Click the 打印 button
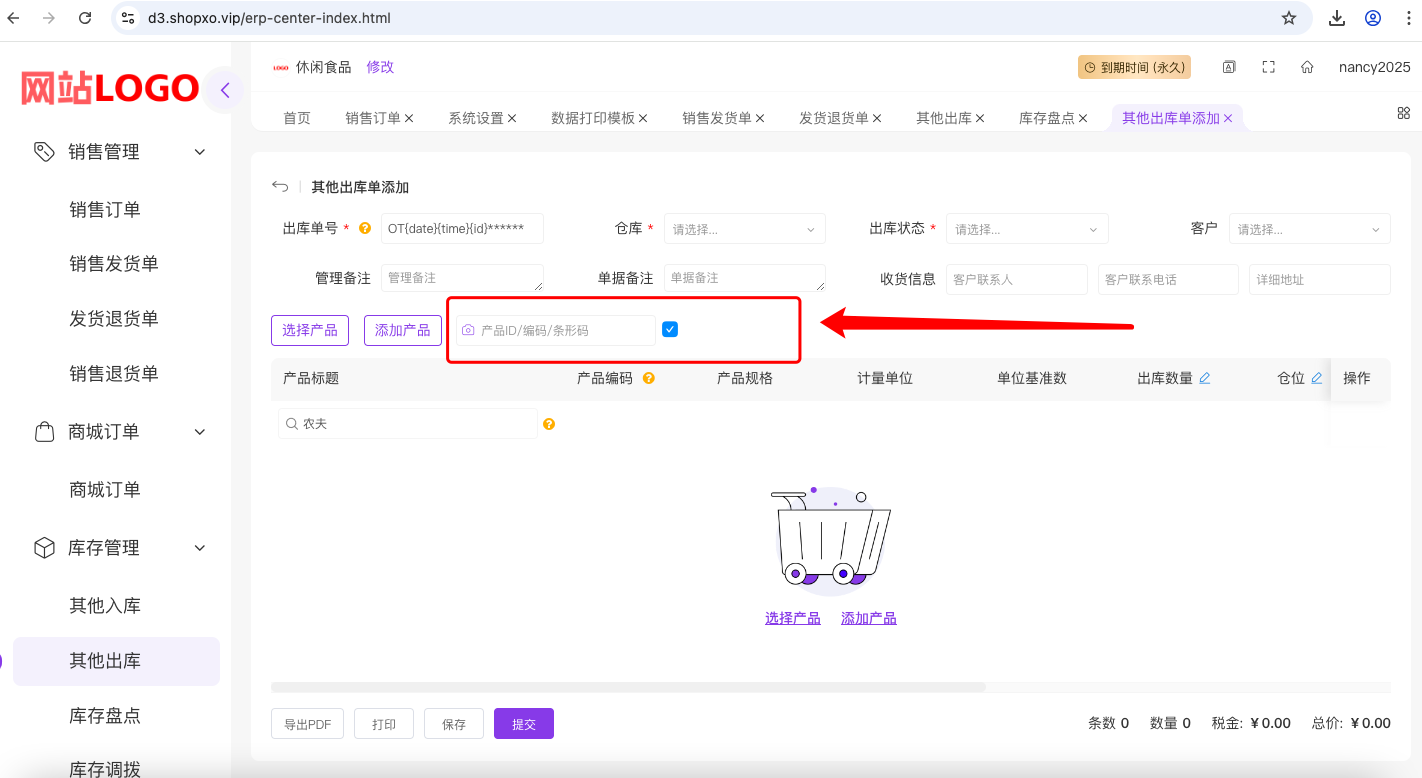This screenshot has width=1422, height=778. 384,724
